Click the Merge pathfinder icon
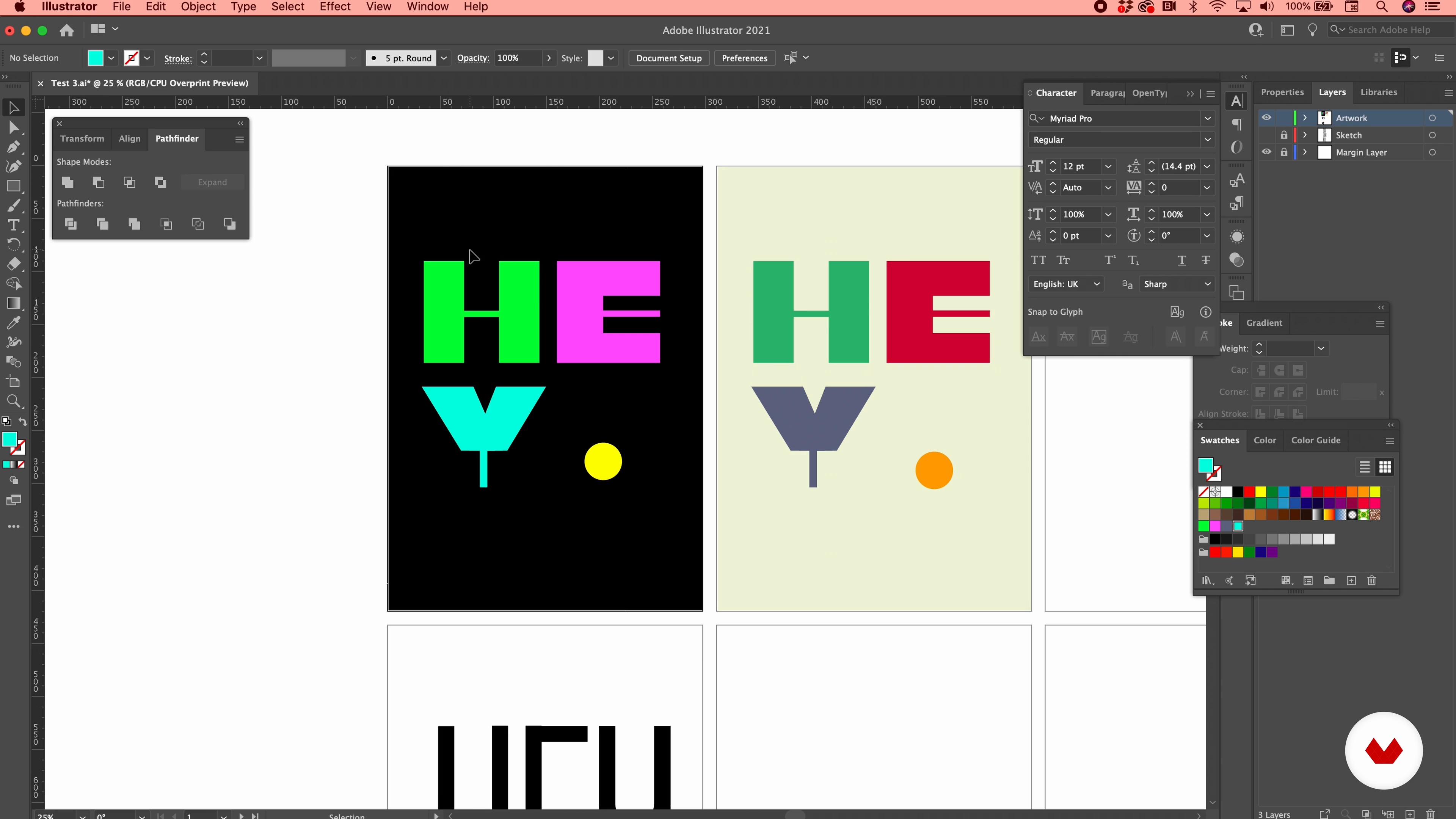1456x819 pixels. coord(134,224)
